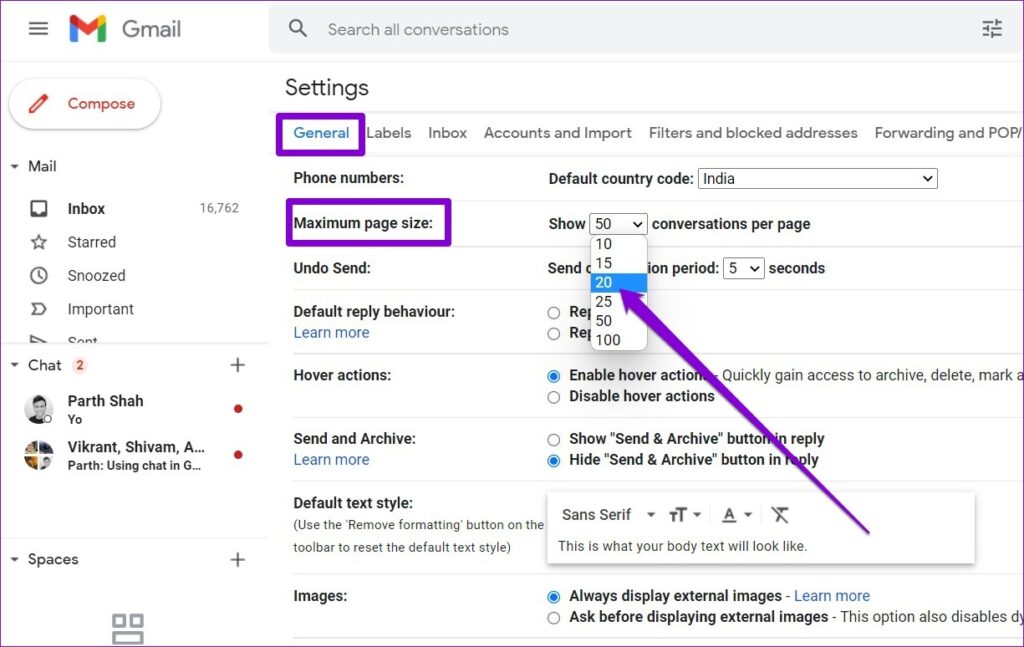The image size is (1024, 647).
Task: Open advanced search filter options
Action: [x=991, y=29]
